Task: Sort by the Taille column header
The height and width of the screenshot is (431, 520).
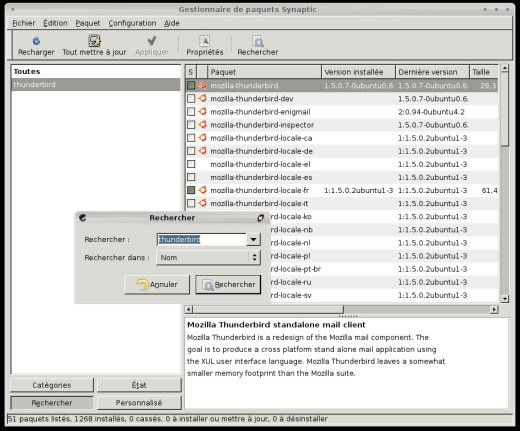Action: tap(484, 72)
